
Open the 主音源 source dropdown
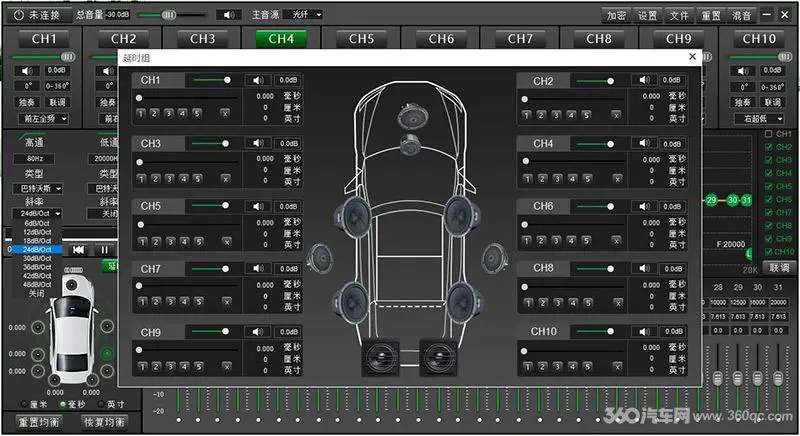(307, 15)
